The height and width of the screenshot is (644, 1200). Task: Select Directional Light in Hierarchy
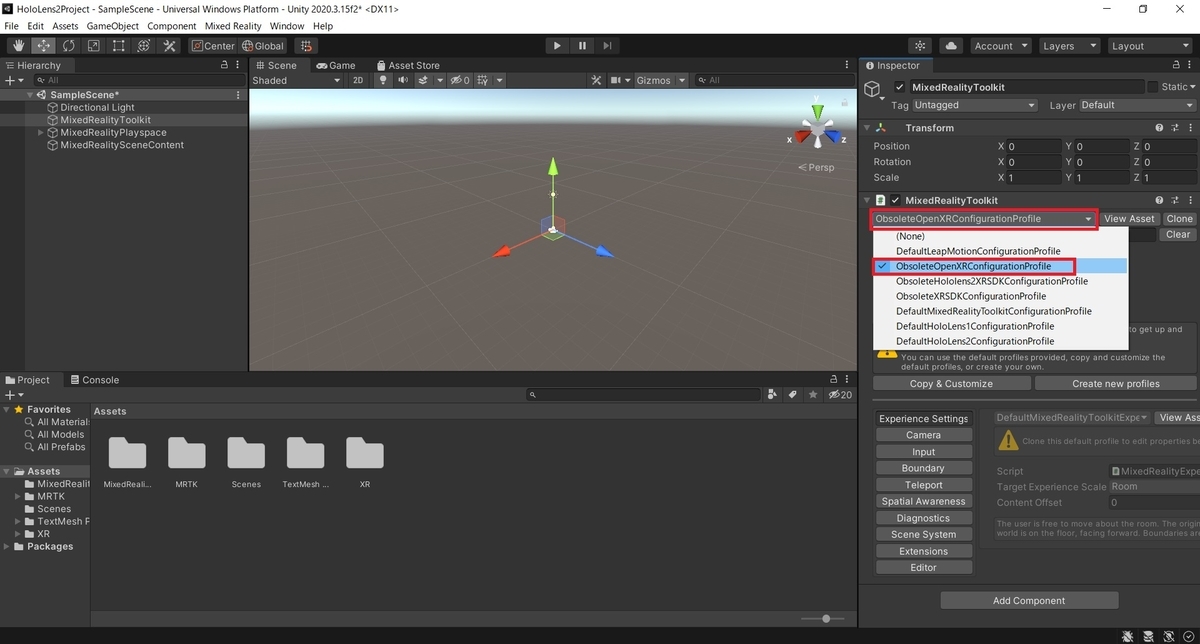(x=97, y=107)
